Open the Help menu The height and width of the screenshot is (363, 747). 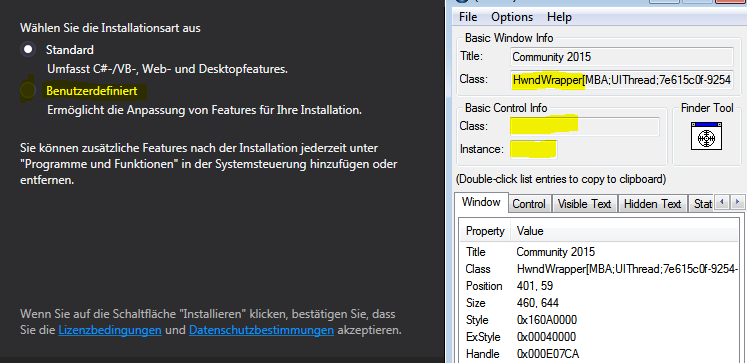(559, 17)
